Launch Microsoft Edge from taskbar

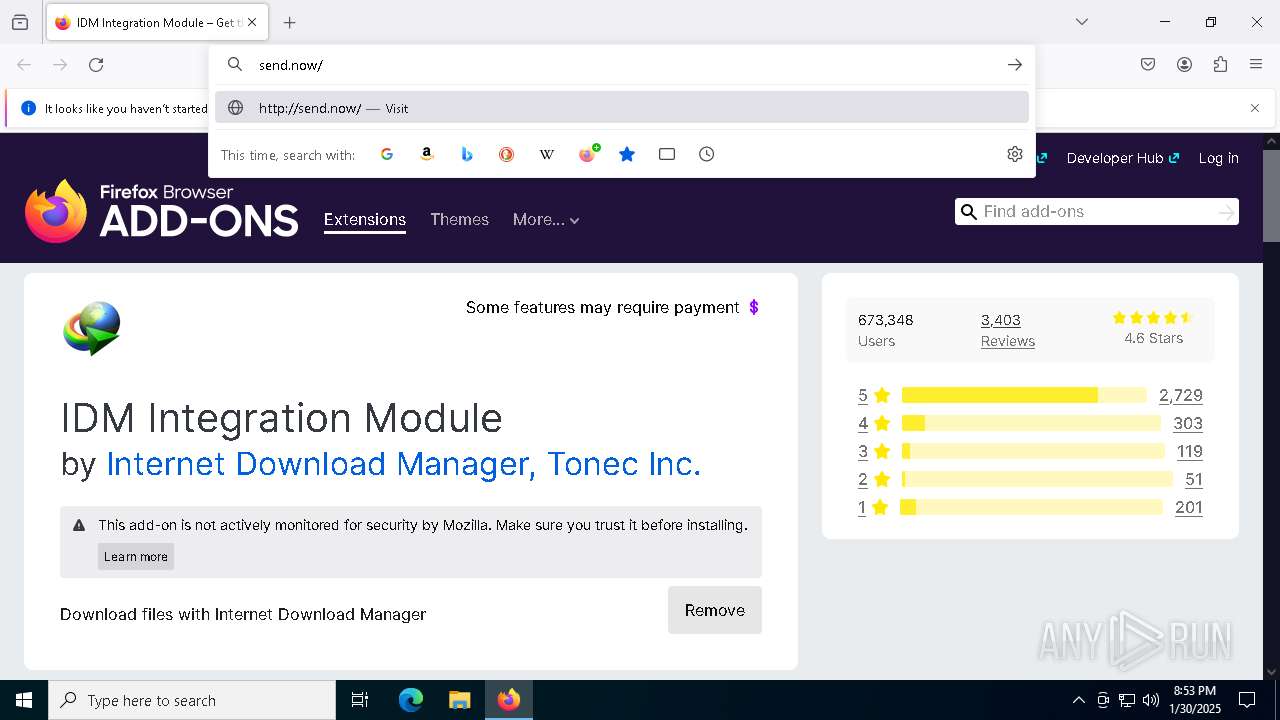pos(411,700)
